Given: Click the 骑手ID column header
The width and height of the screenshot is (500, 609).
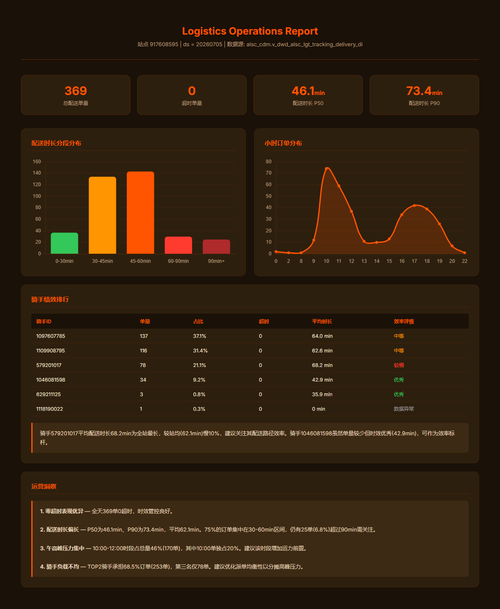Looking at the screenshot, I should click(x=44, y=322).
